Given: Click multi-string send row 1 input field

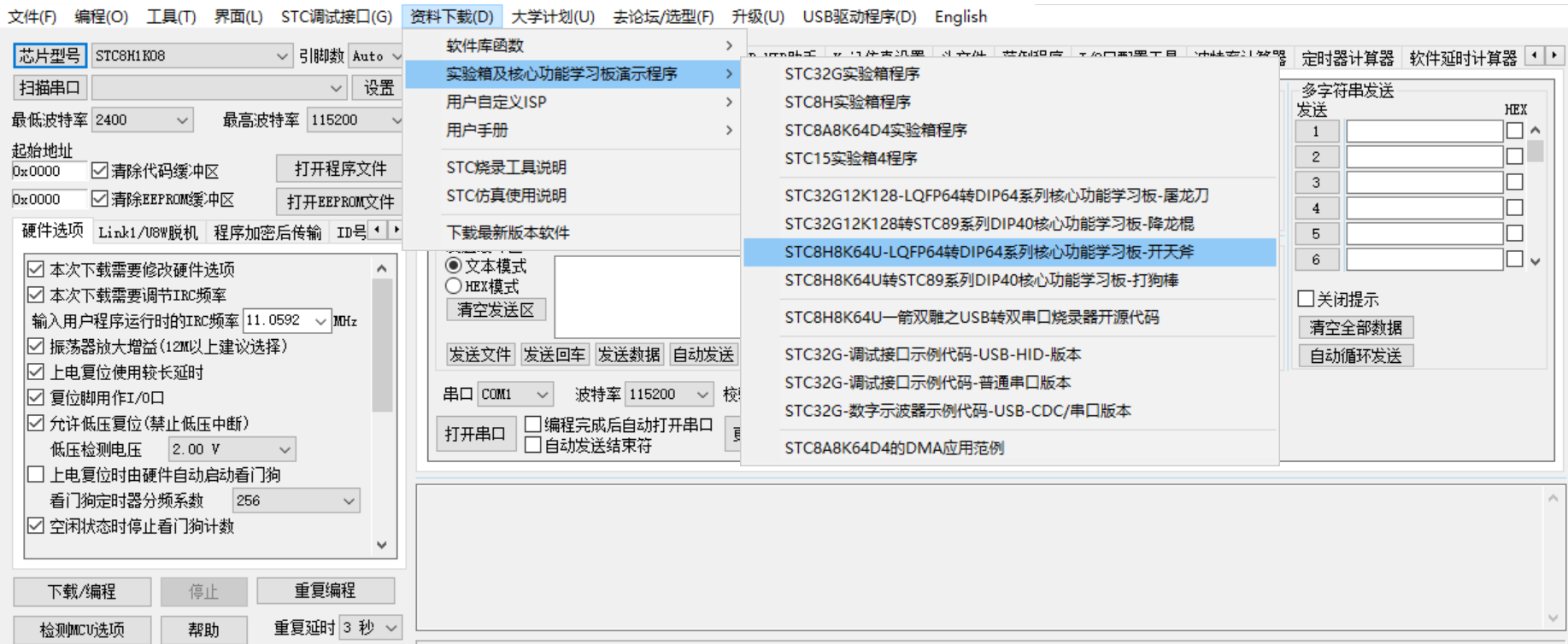Looking at the screenshot, I should 1424,132.
